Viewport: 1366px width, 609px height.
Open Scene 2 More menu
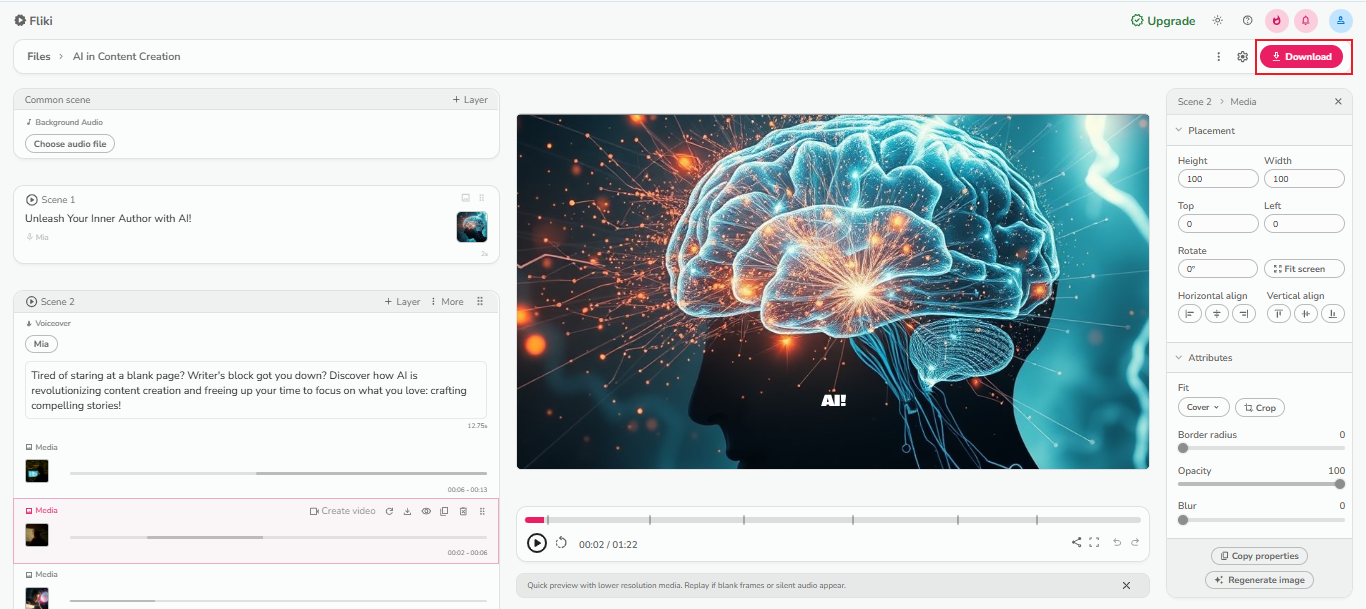point(447,302)
